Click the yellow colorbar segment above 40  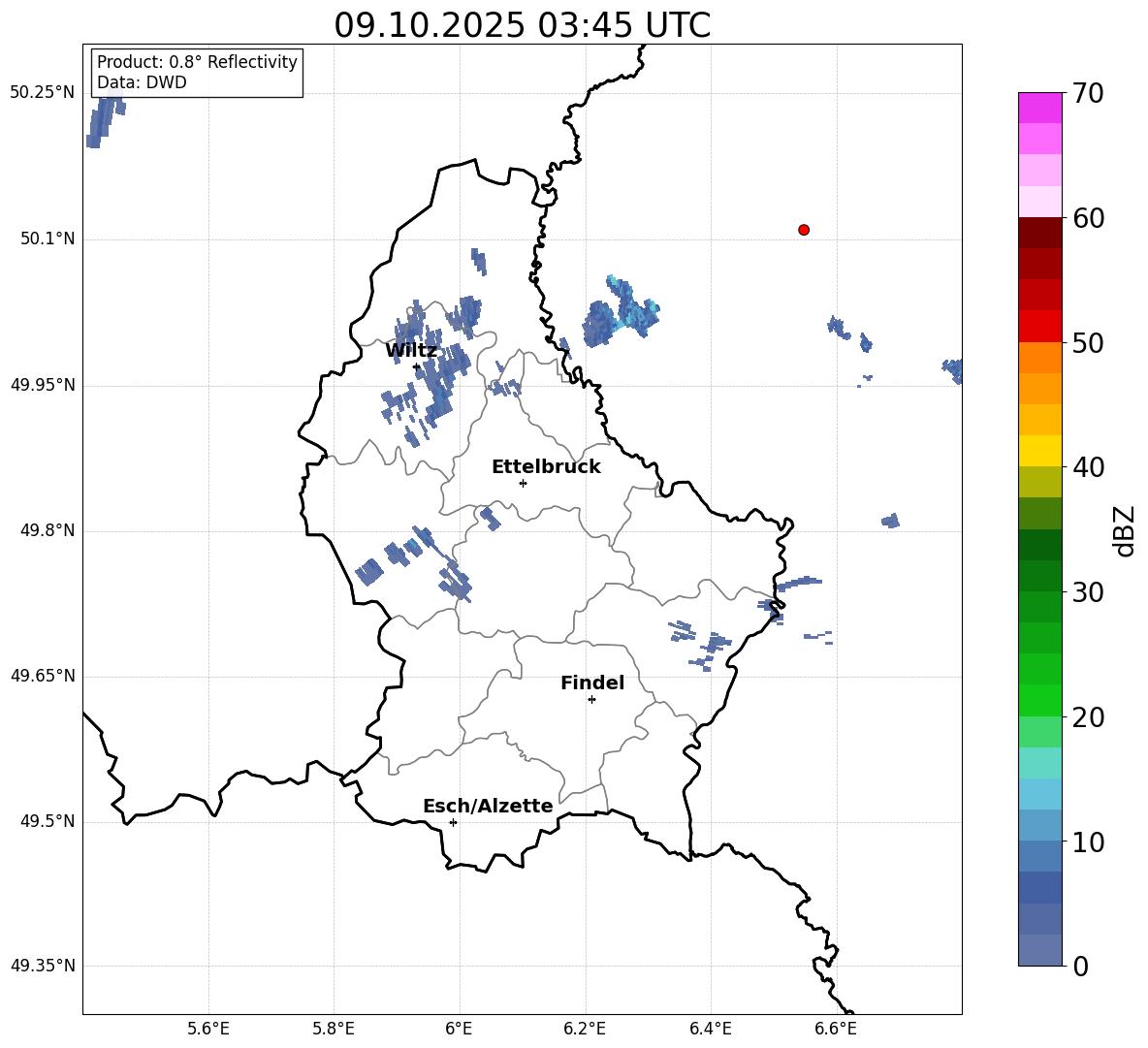(x=1039, y=451)
